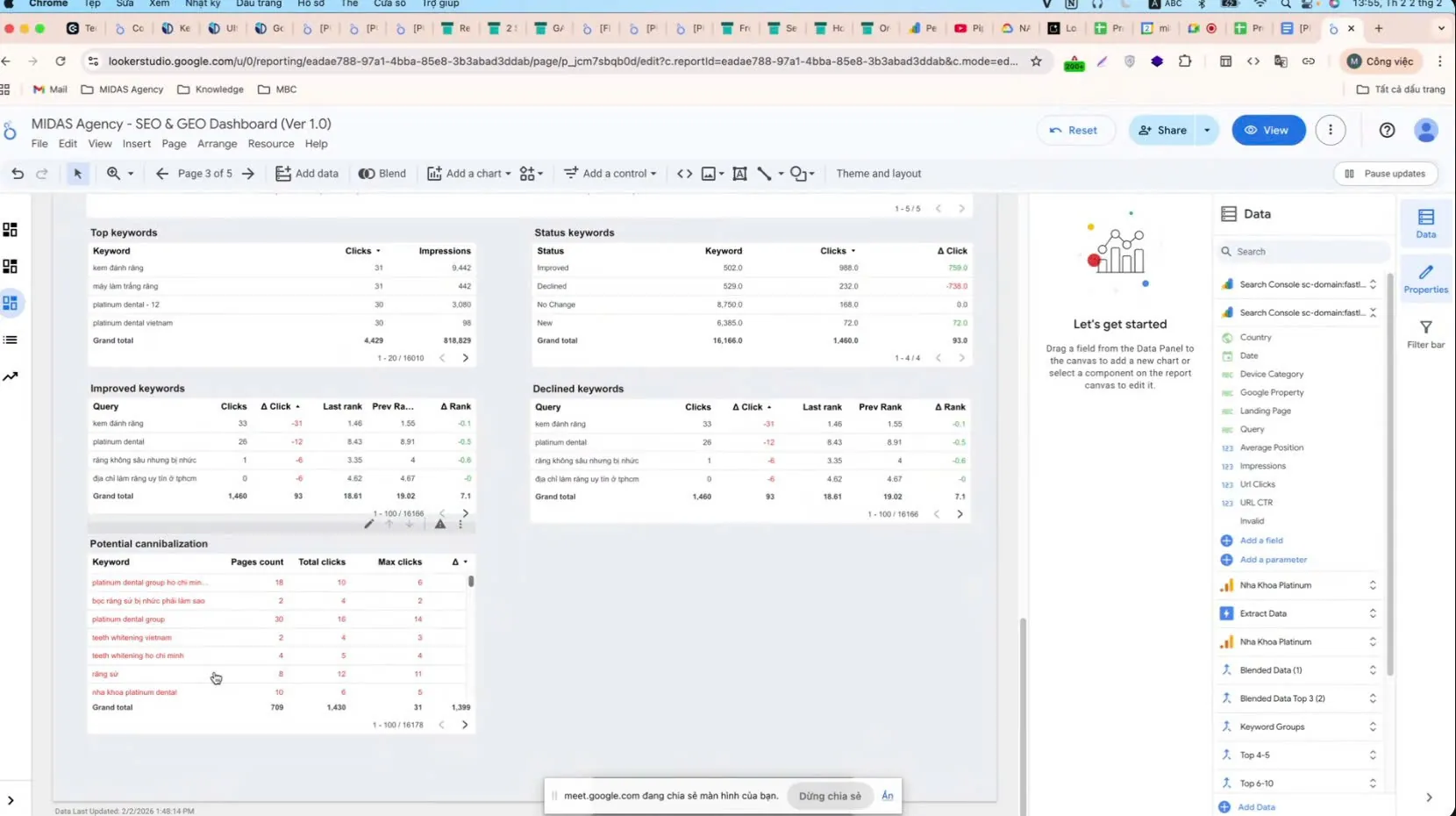Switch to View mode
The width and height of the screenshot is (1456, 816).
[x=1267, y=130]
